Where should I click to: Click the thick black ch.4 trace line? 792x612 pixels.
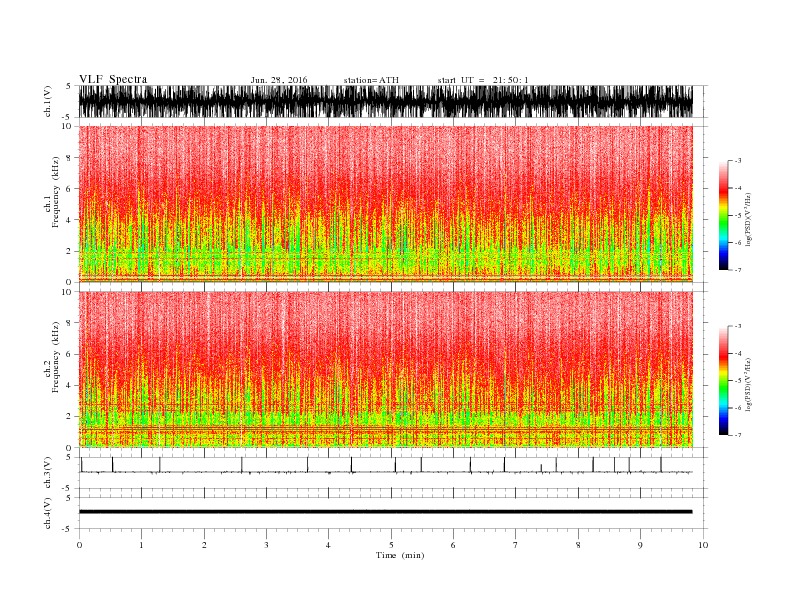click(385, 512)
